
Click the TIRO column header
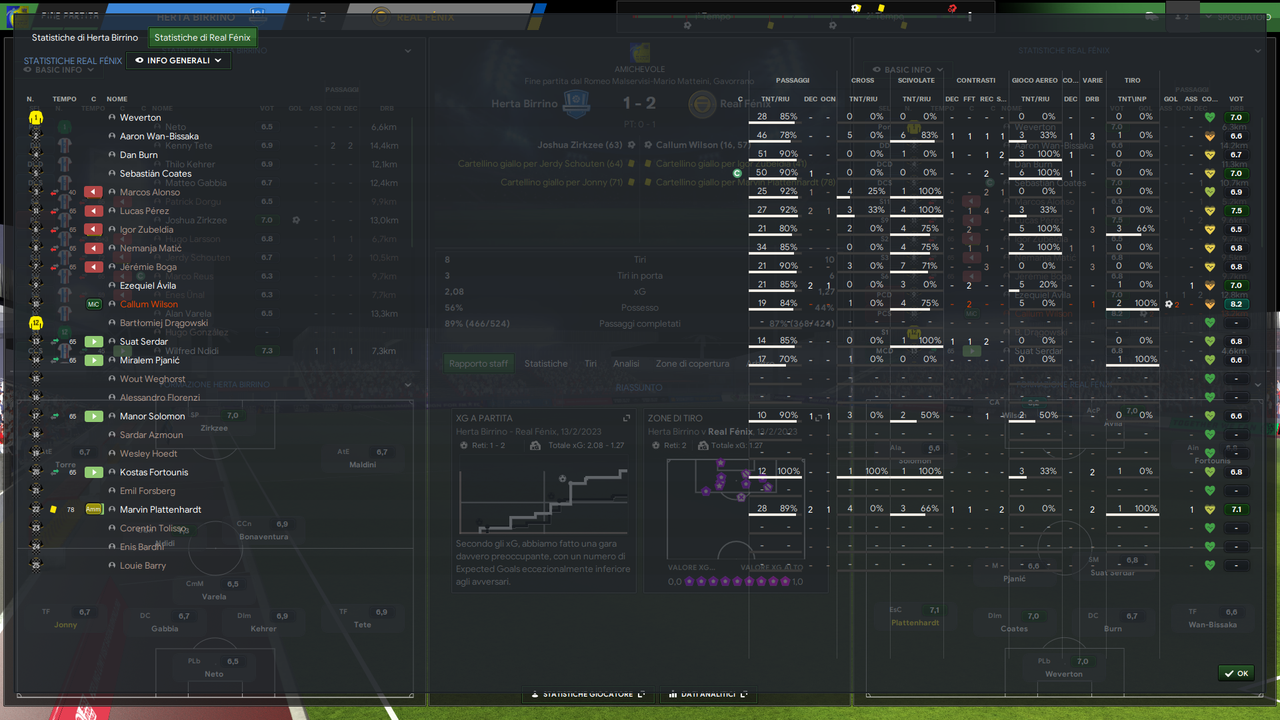(1132, 80)
